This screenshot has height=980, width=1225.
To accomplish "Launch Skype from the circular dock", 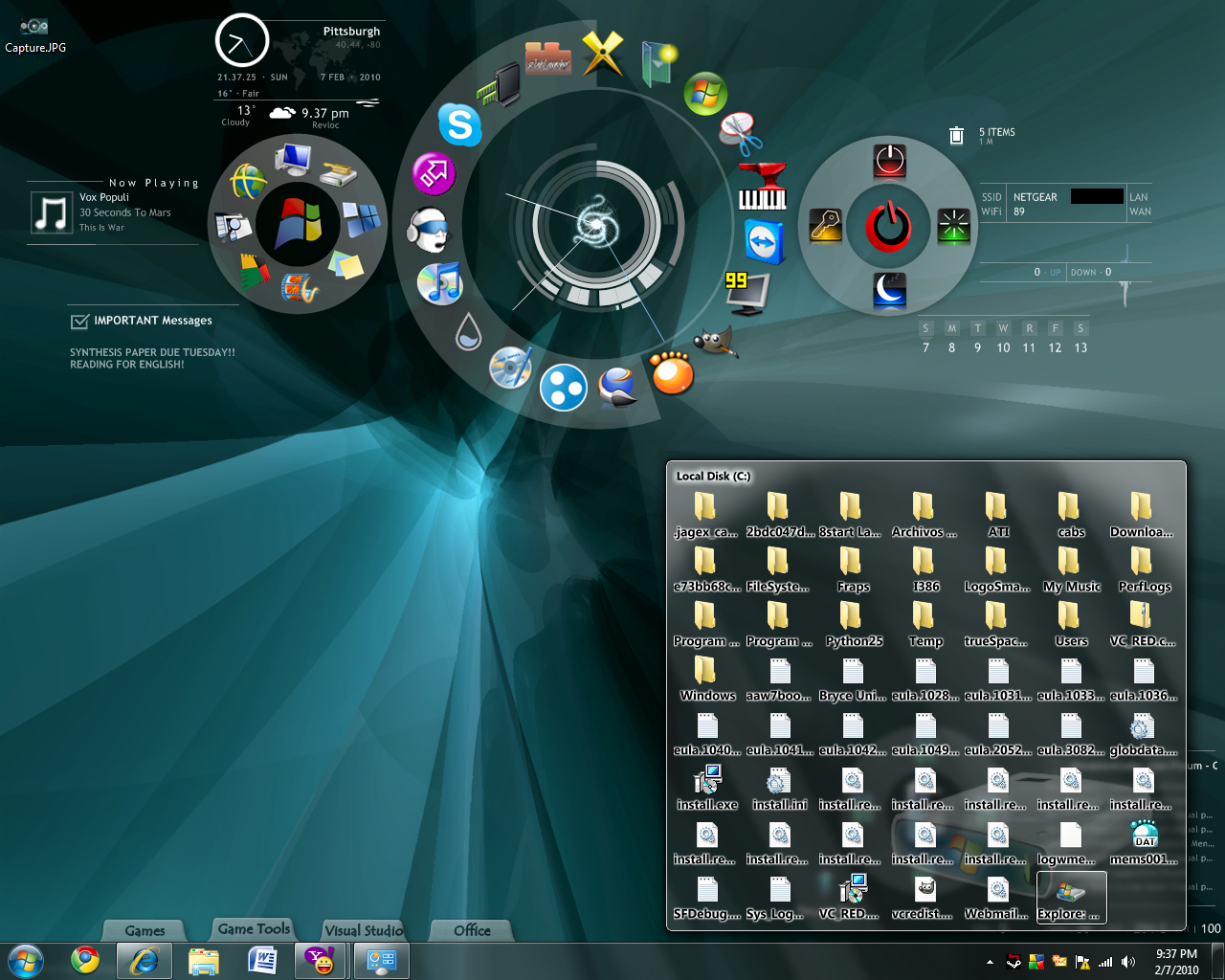I will [459, 124].
